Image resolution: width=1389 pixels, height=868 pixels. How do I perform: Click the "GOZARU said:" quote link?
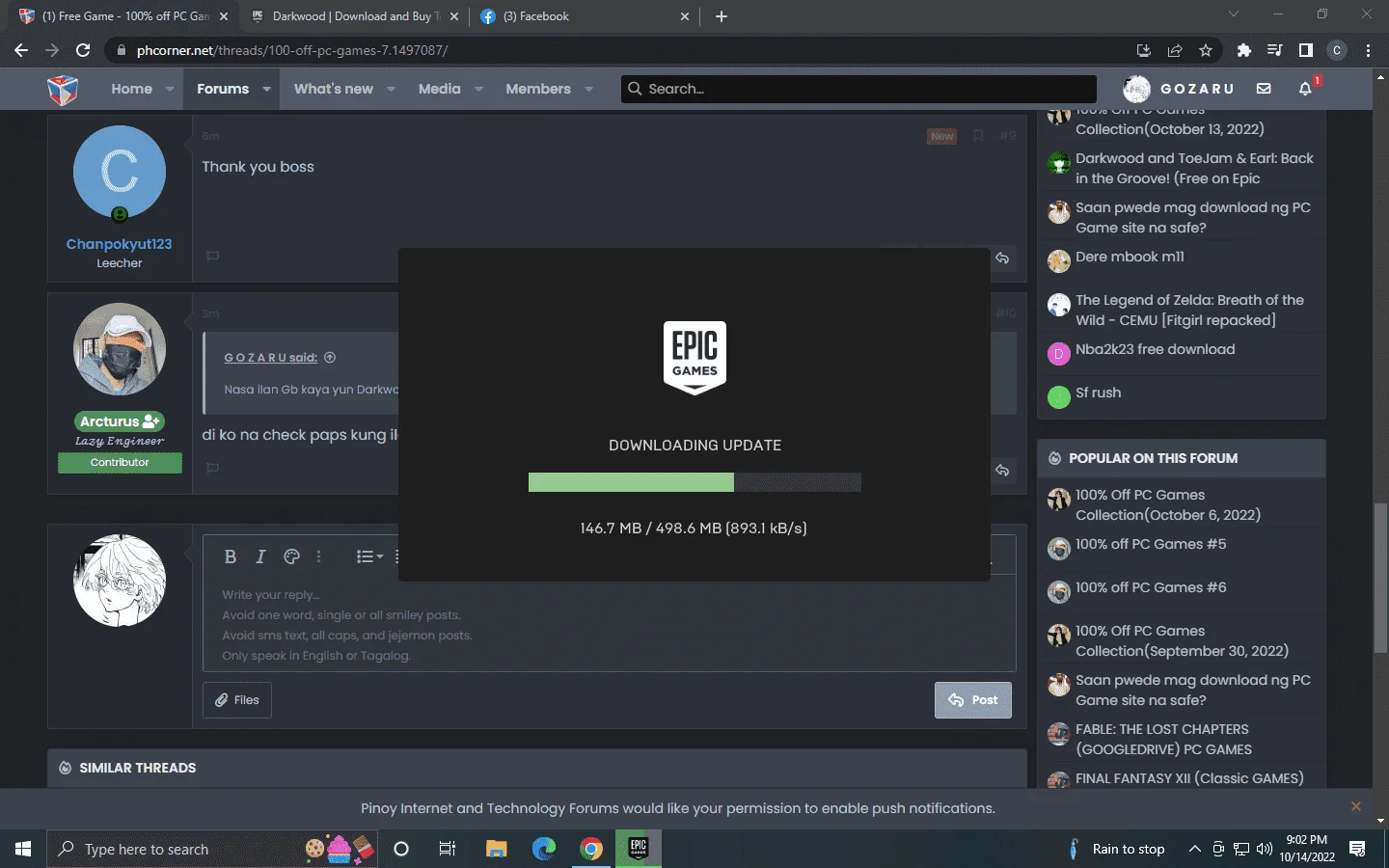point(270,358)
